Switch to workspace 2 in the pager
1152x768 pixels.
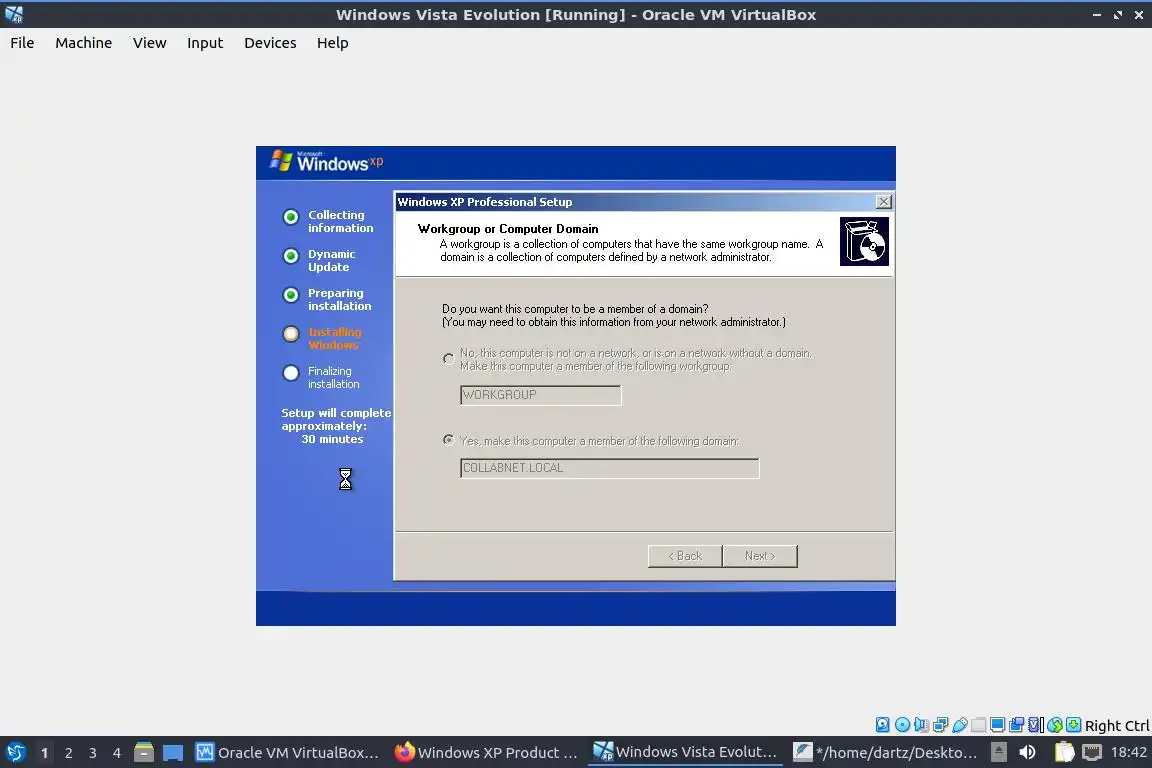point(69,753)
